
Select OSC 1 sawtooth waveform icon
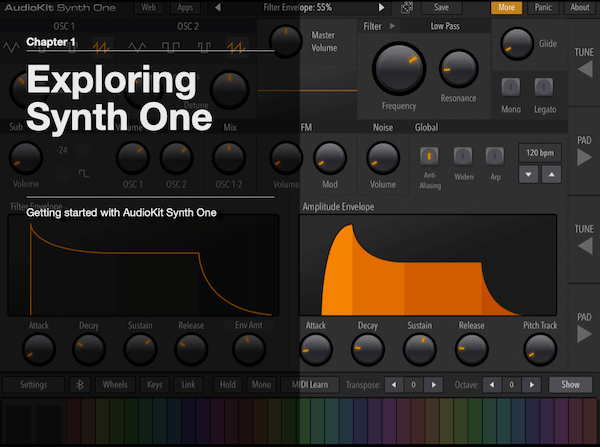click(102, 47)
